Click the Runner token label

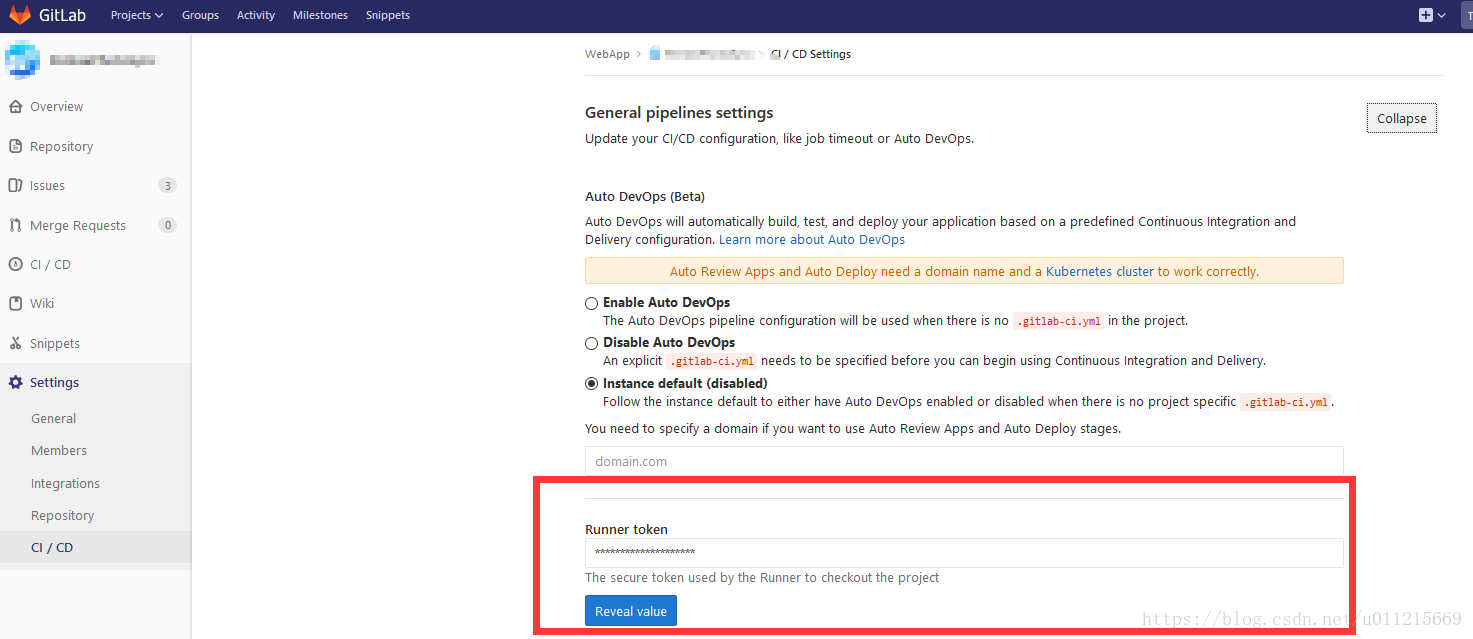(626, 530)
